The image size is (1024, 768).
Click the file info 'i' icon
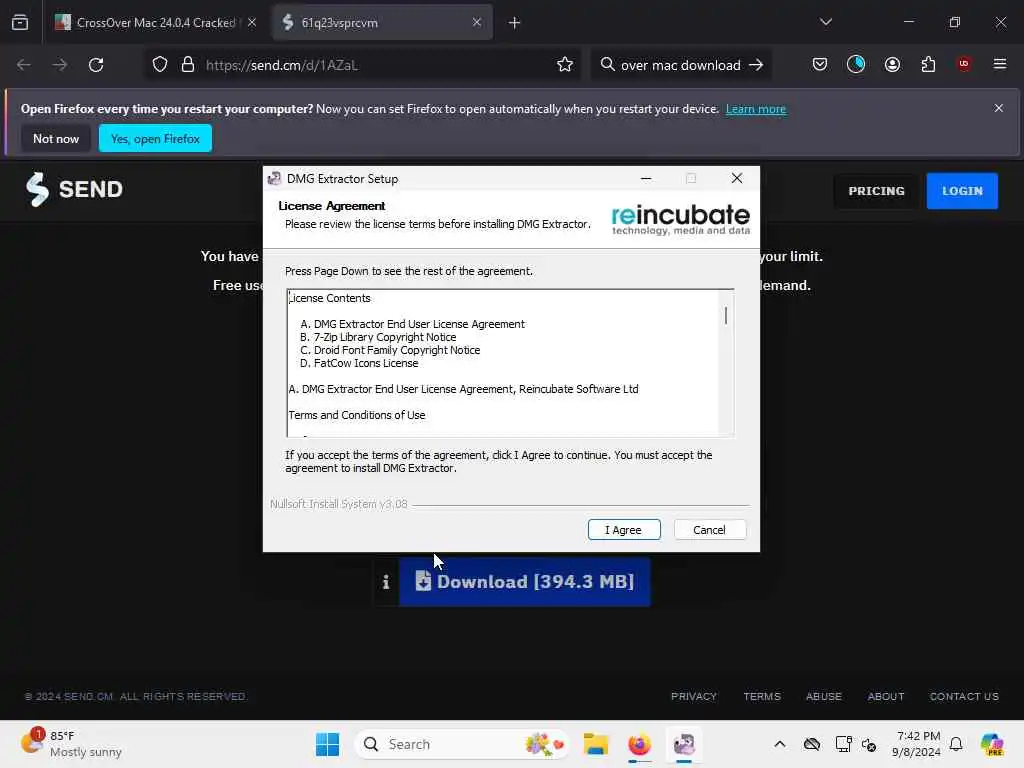click(x=386, y=582)
